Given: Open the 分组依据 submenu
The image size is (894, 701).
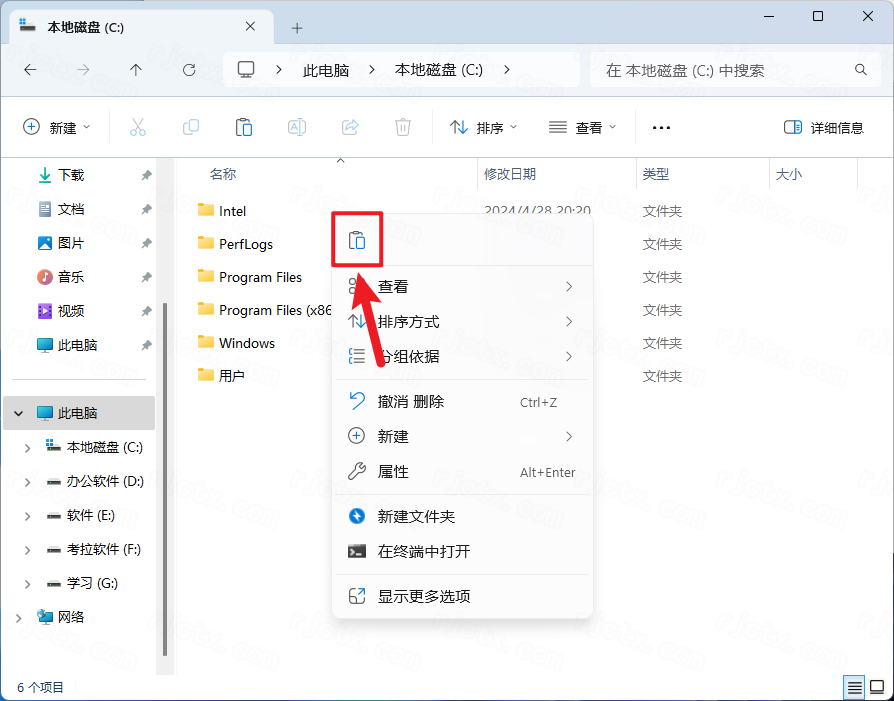Looking at the screenshot, I should 462,356.
